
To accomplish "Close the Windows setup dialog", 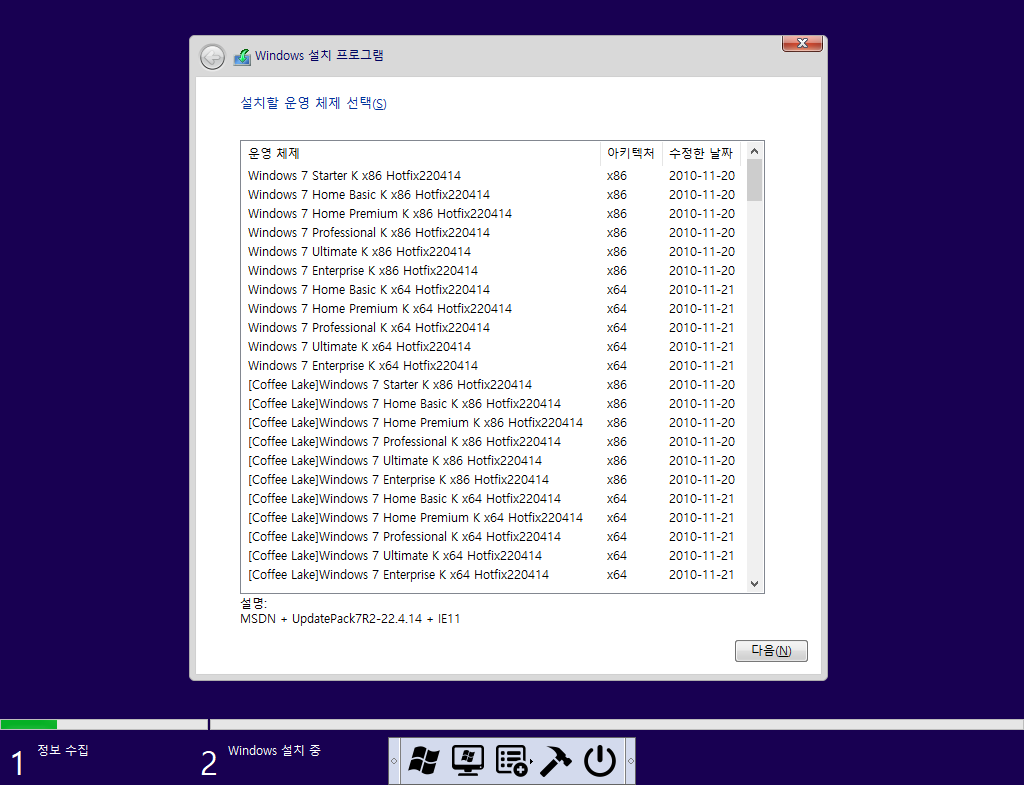I will pyautogui.click(x=802, y=43).
